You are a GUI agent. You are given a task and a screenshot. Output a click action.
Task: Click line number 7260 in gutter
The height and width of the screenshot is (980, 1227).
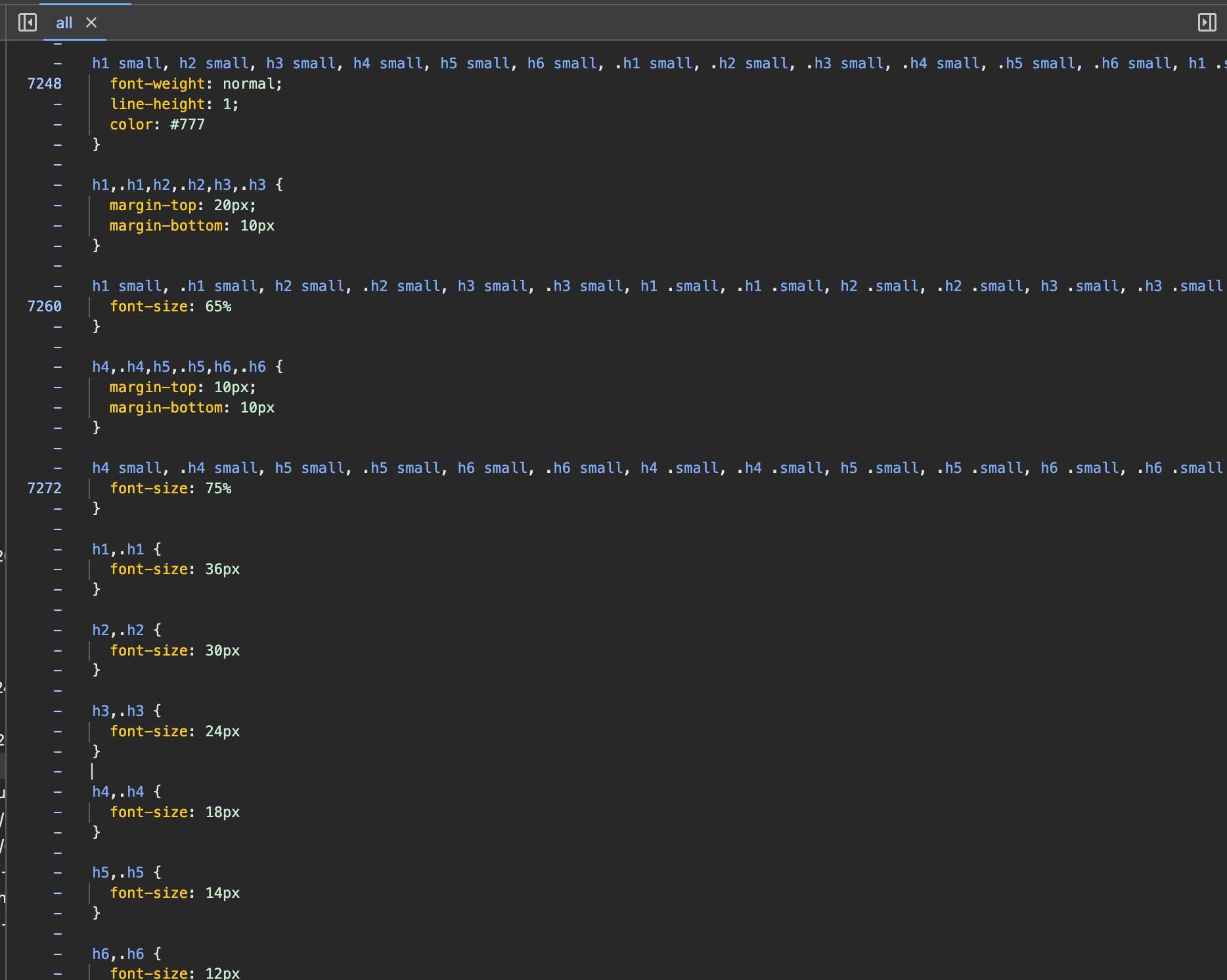pyautogui.click(x=44, y=307)
